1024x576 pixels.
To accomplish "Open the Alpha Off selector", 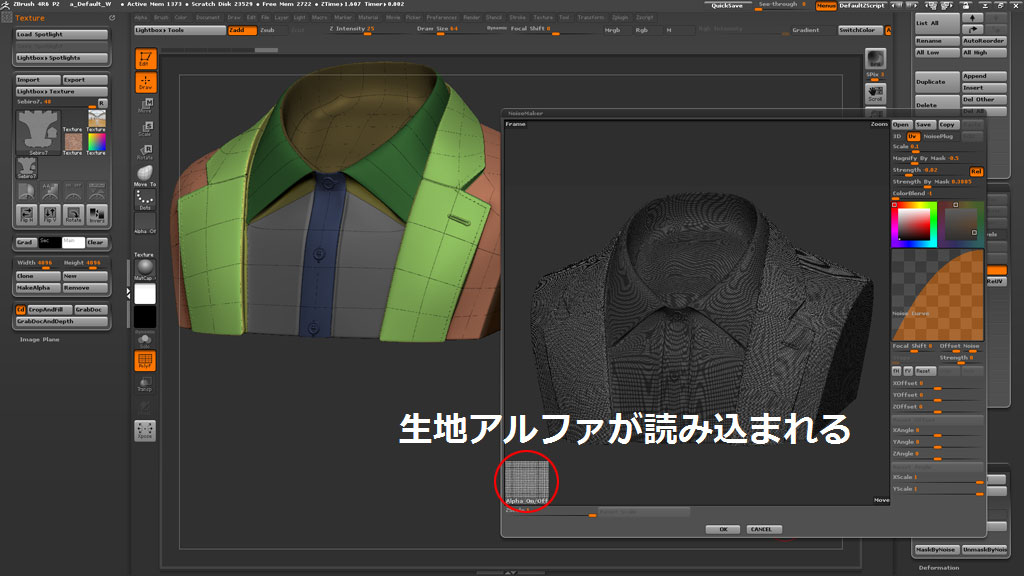I will click(145, 223).
